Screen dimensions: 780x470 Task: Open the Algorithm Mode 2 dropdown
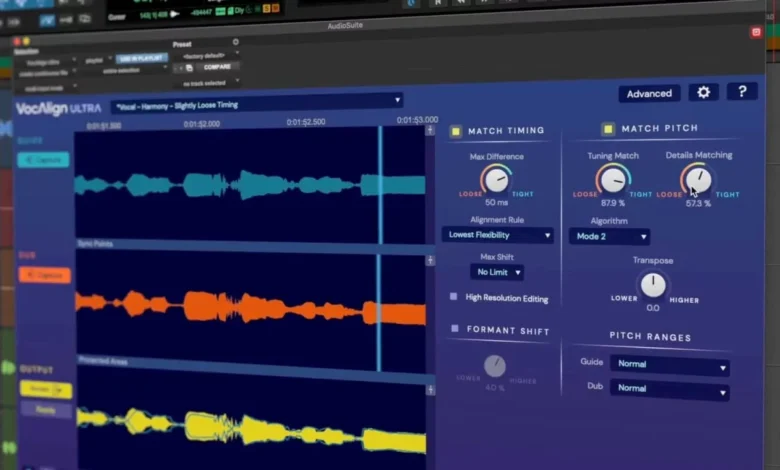point(609,237)
